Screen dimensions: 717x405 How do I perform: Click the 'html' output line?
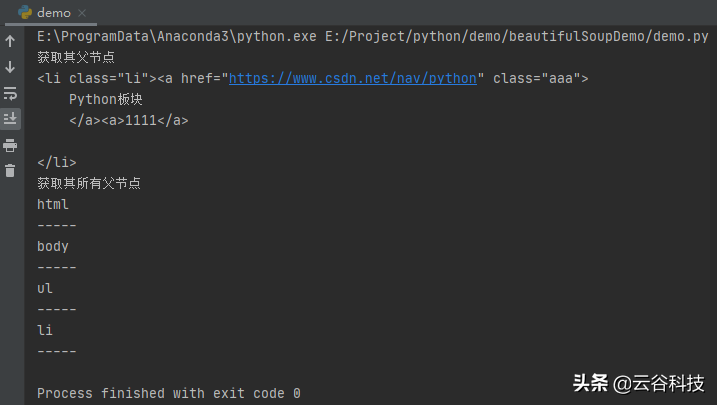click(53, 204)
